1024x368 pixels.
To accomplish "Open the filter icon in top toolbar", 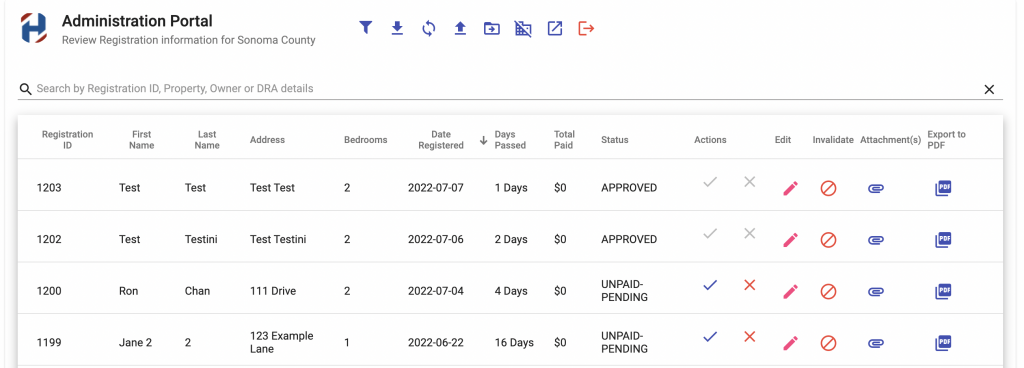I will coord(366,28).
